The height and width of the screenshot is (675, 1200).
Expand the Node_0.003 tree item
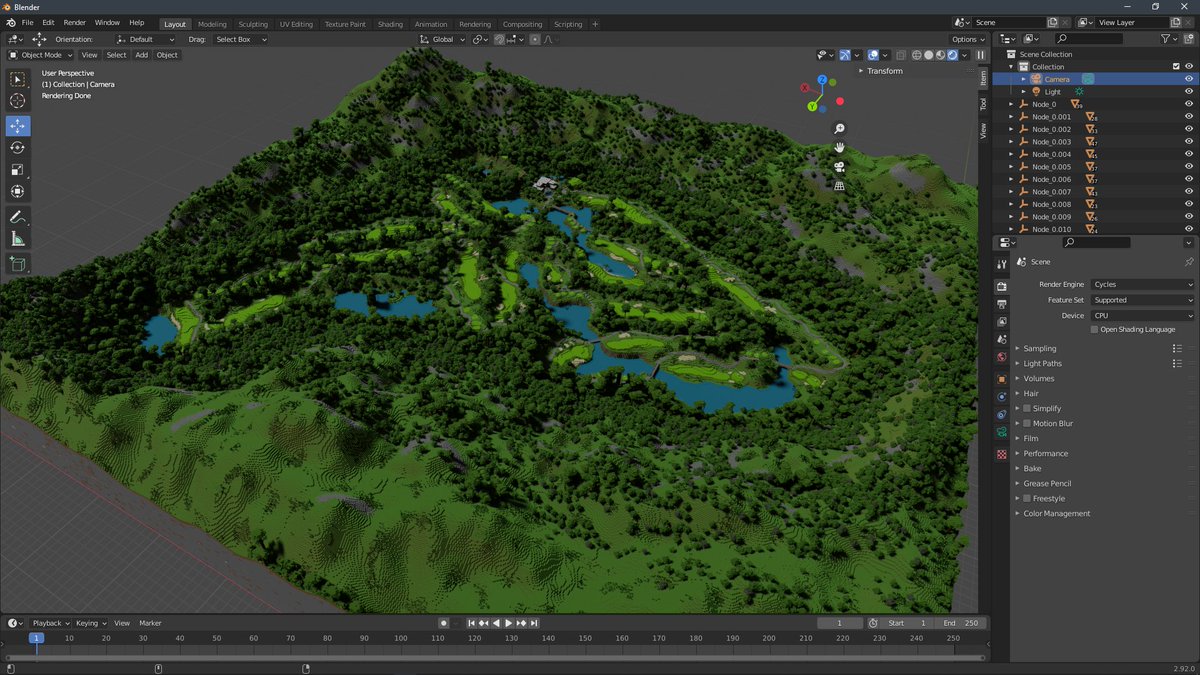1011,141
